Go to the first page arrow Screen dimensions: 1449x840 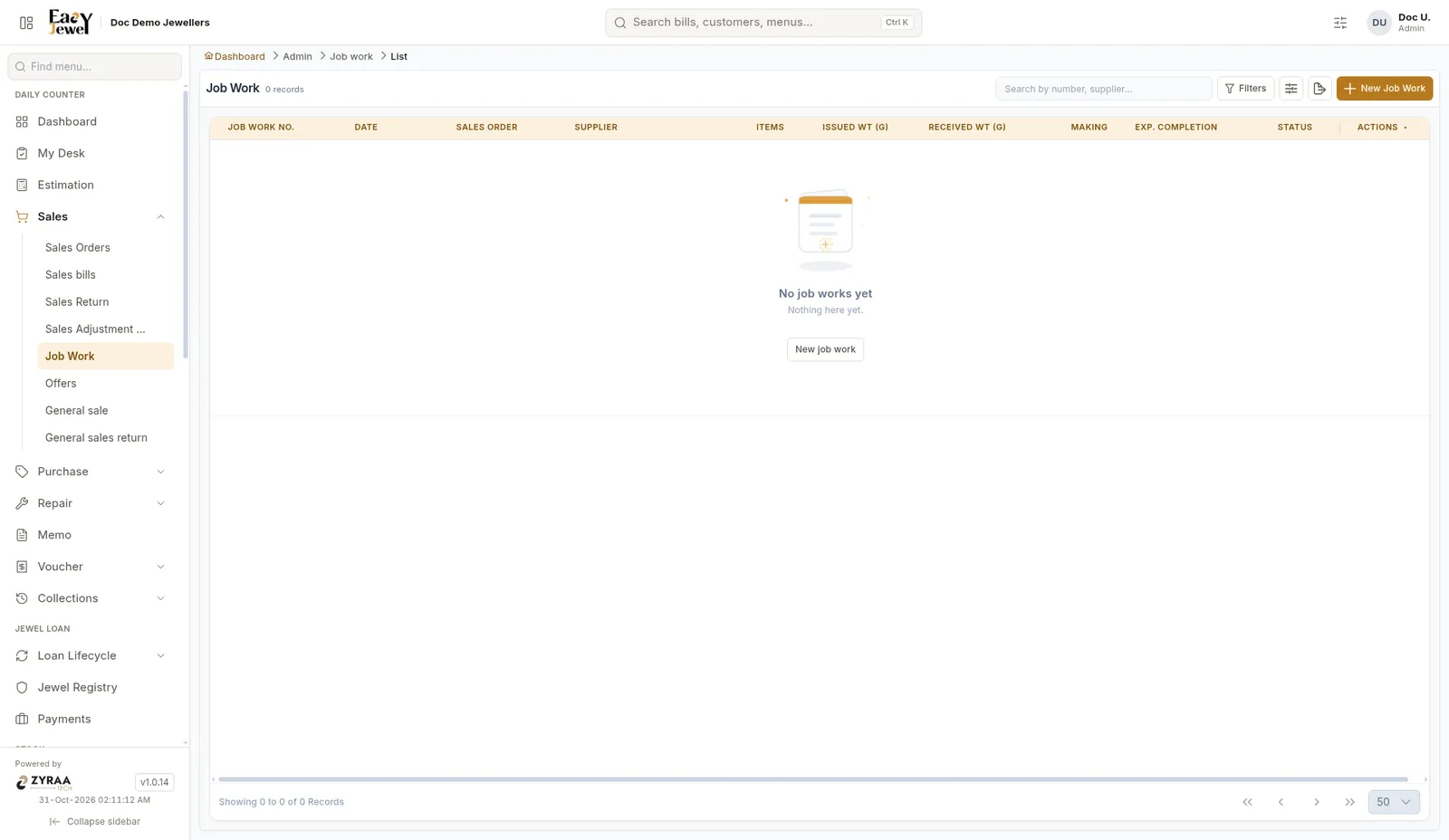point(1247,802)
